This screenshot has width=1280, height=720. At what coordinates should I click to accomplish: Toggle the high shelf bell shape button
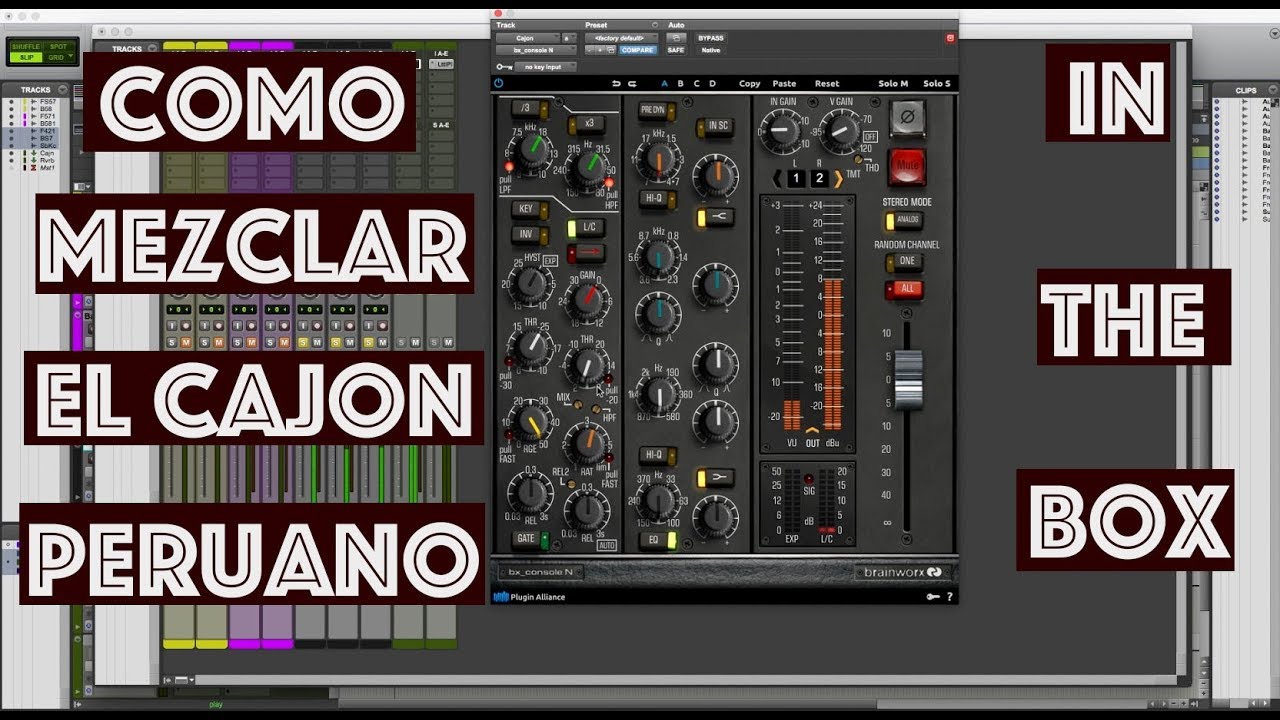point(715,216)
